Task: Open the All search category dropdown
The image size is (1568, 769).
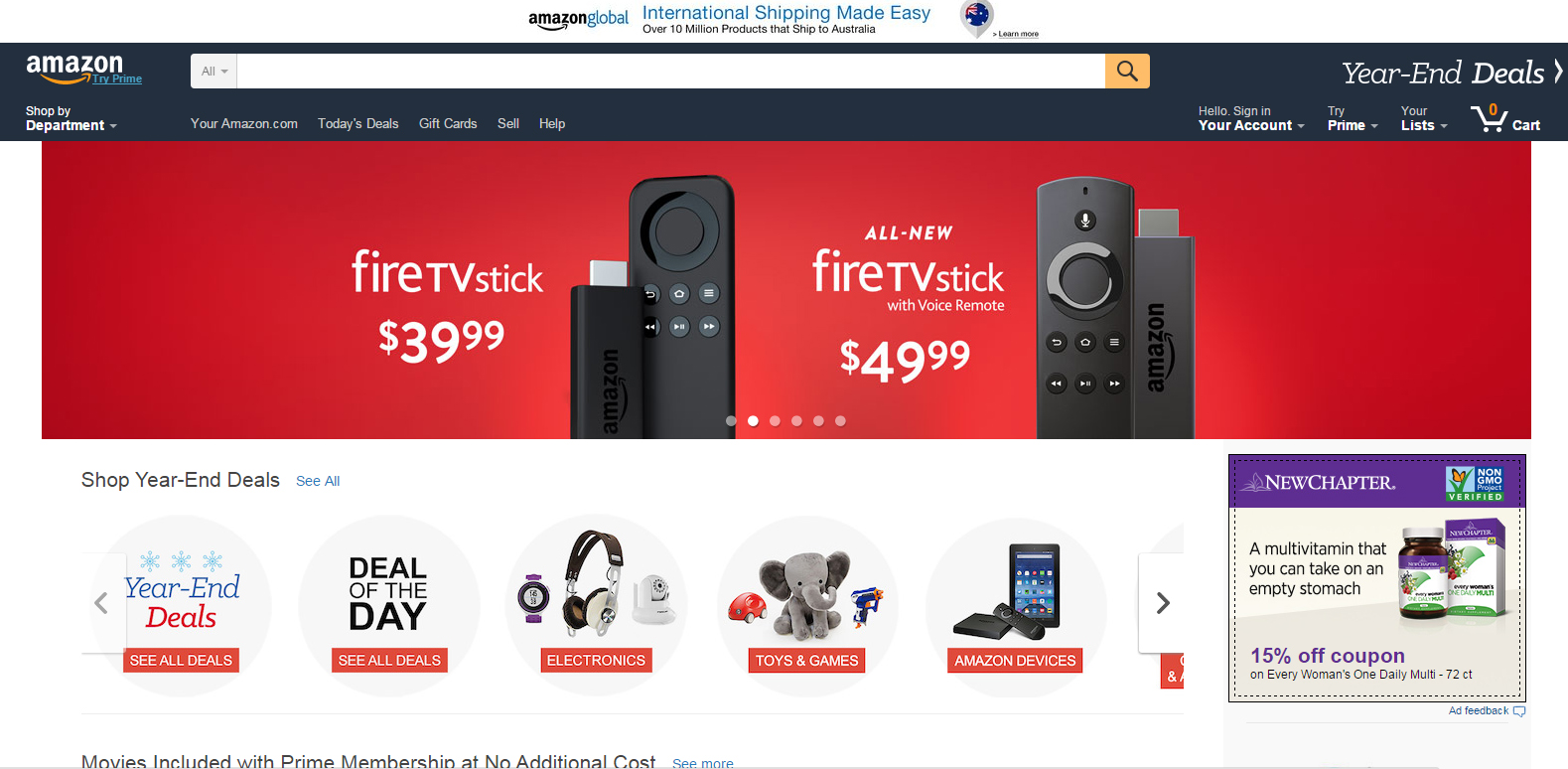Action: (214, 71)
